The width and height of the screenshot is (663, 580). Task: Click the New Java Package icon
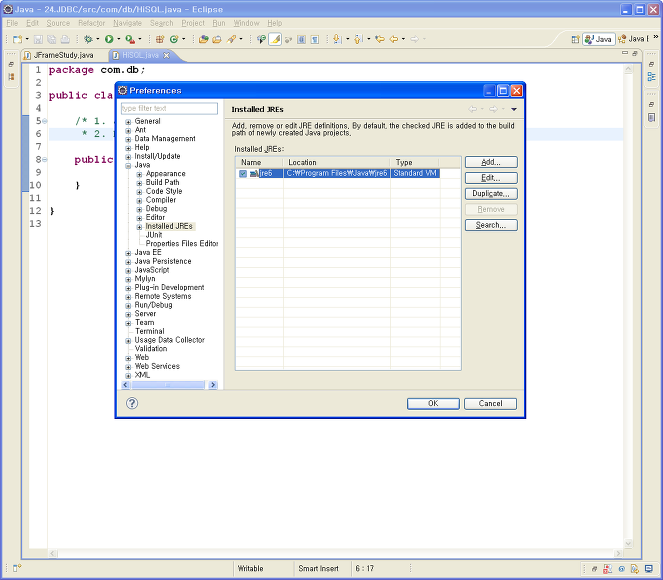pos(160,39)
